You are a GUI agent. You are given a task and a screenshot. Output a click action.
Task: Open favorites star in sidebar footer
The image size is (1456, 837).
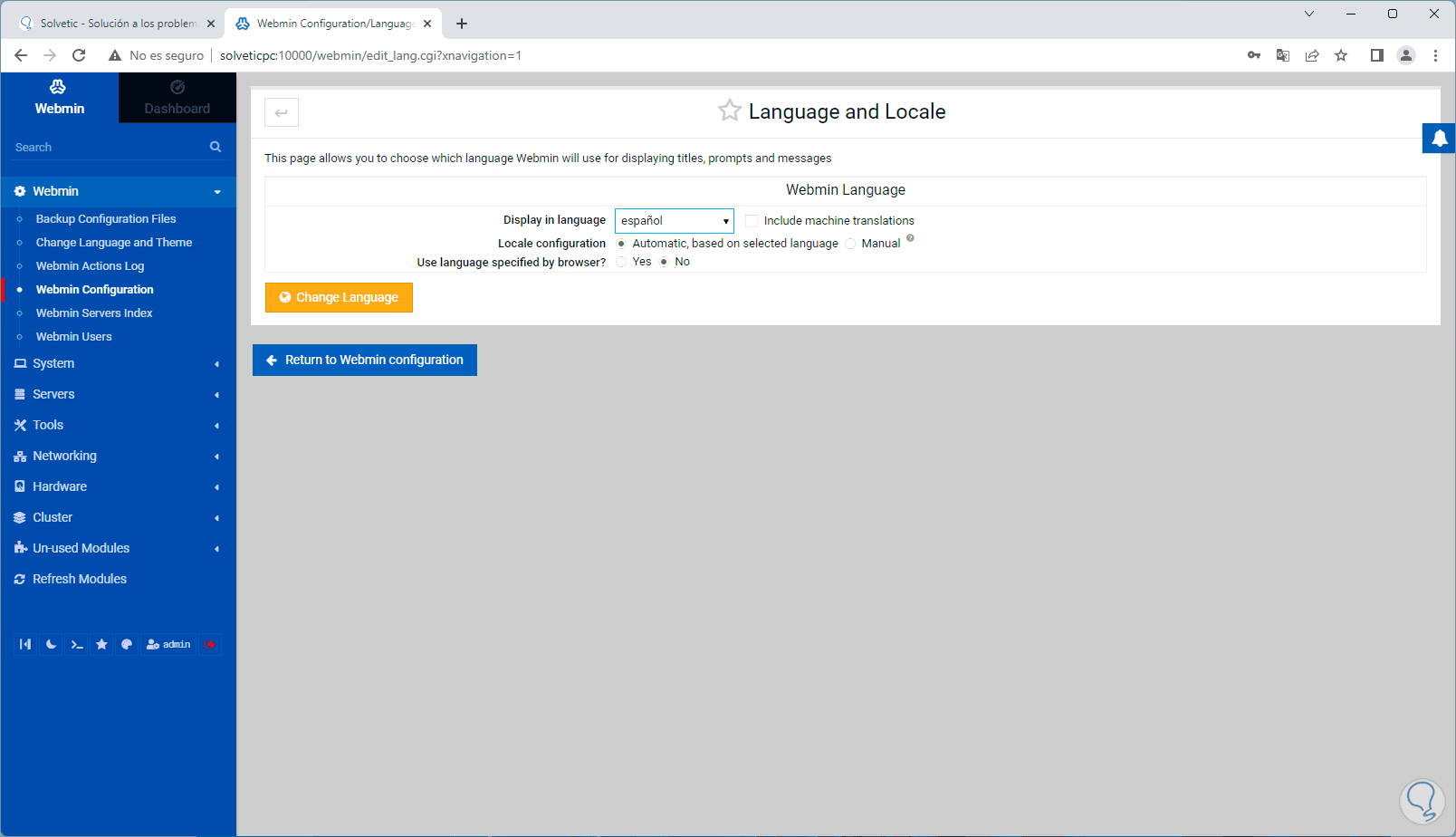pos(101,644)
